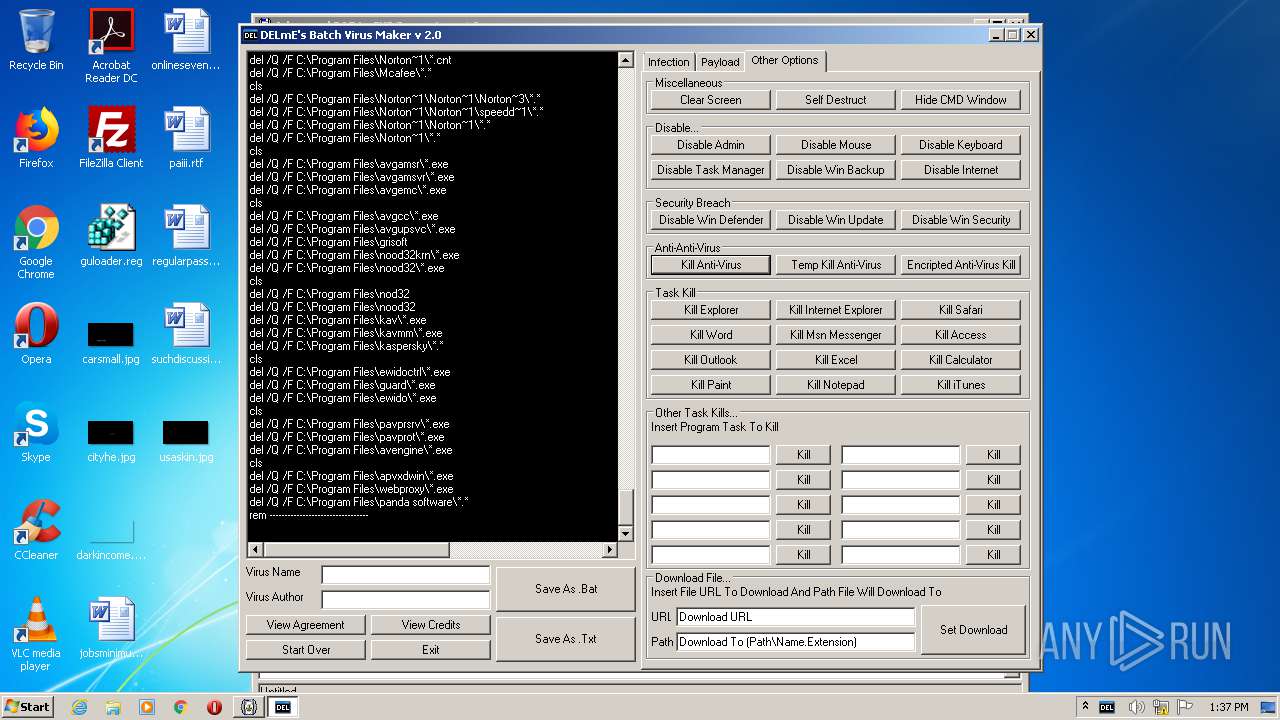Click Chrome icon in taskbar
This screenshot has height=720, width=1280.
180,707
